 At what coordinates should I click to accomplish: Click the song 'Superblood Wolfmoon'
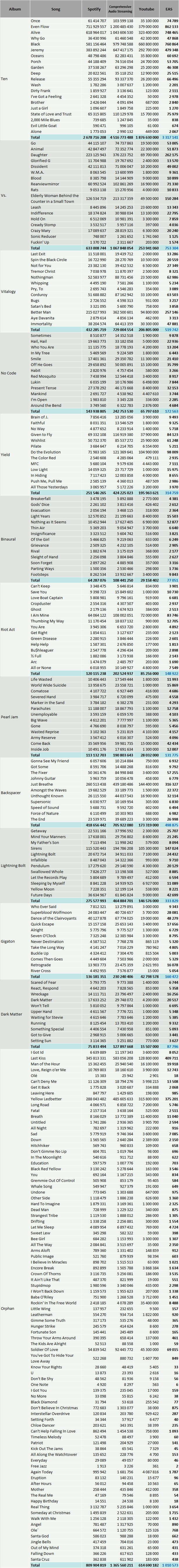coord(51,912)
